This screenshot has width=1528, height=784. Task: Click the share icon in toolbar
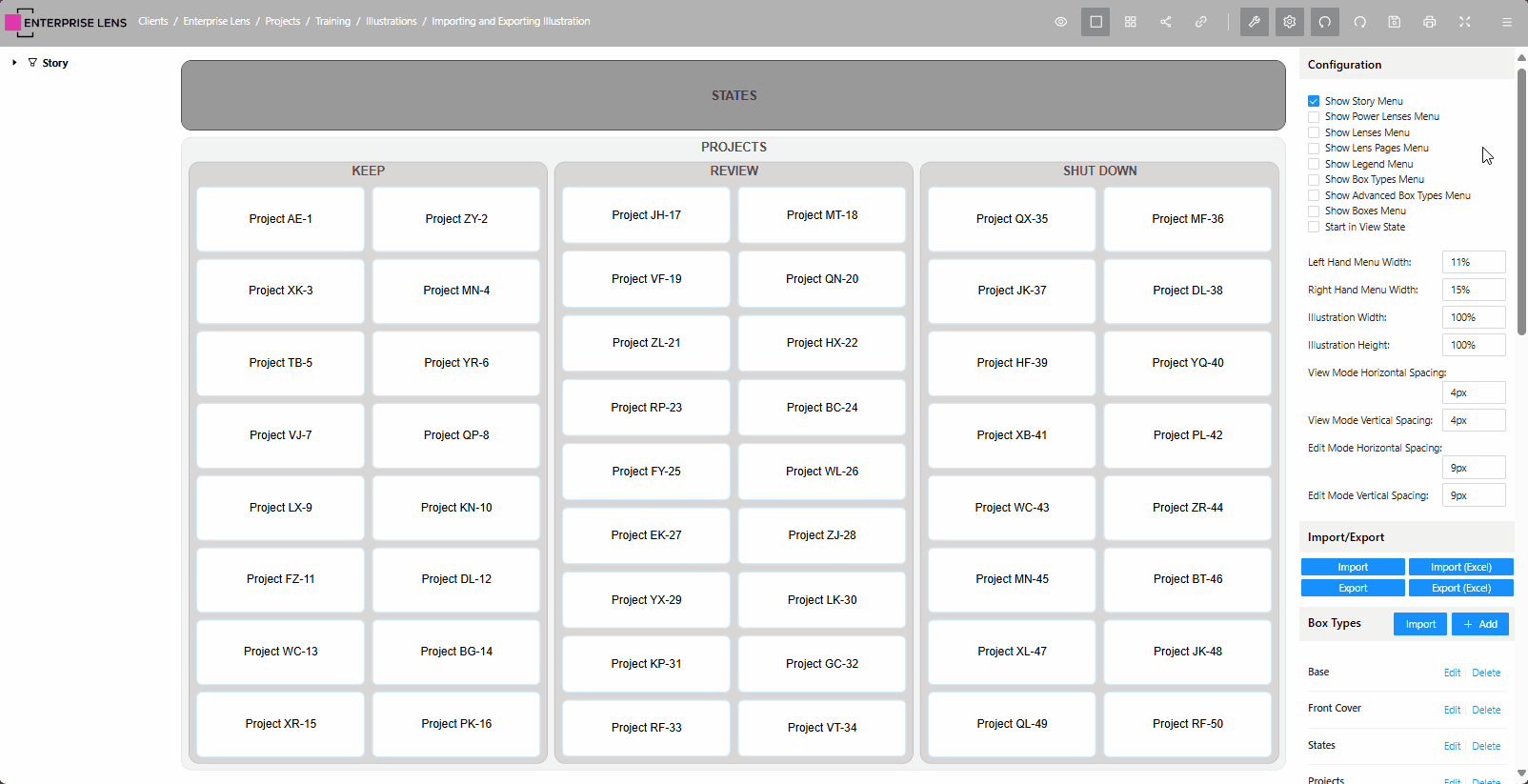1166,22
